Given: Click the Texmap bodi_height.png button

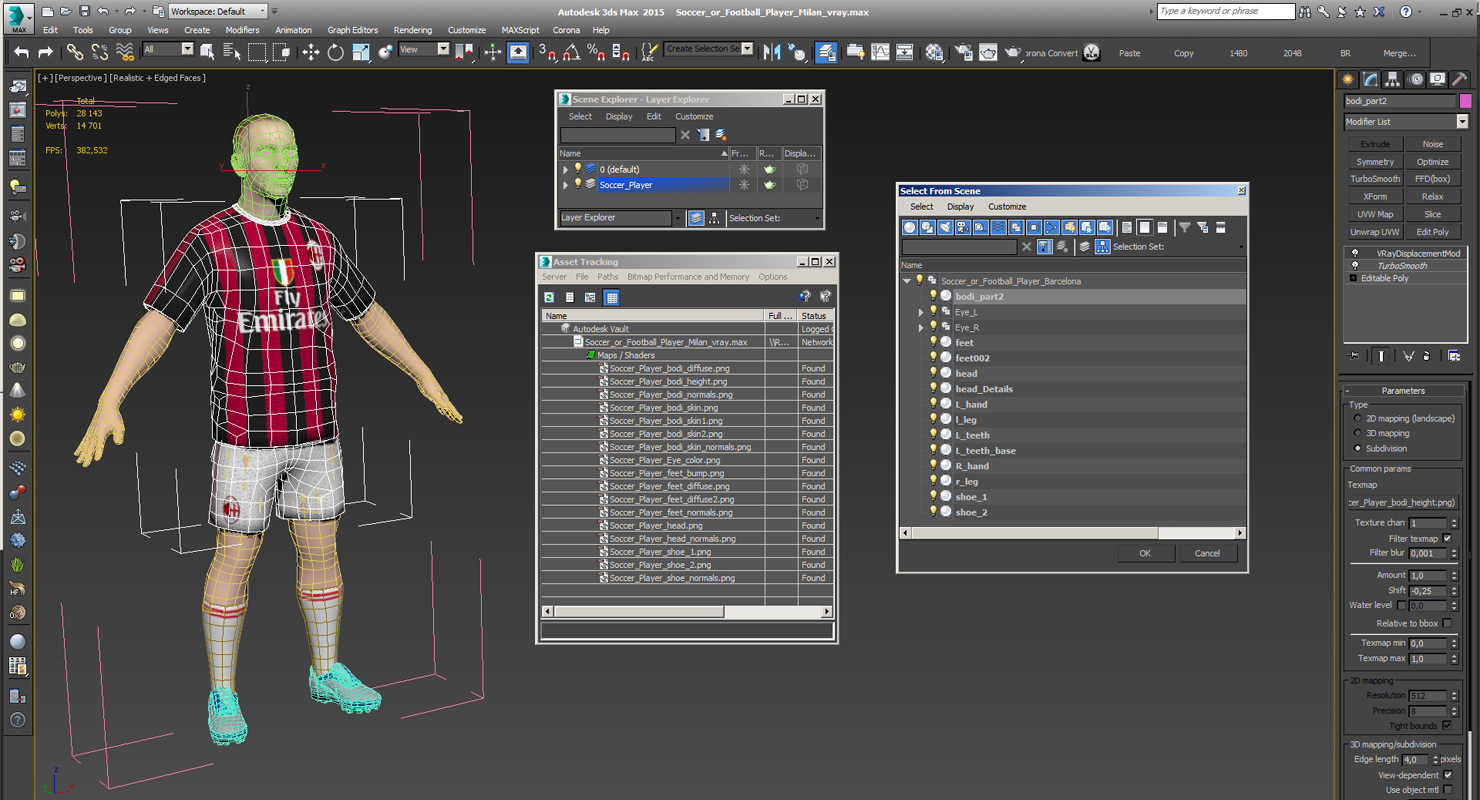Looking at the screenshot, I should coord(1403,502).
